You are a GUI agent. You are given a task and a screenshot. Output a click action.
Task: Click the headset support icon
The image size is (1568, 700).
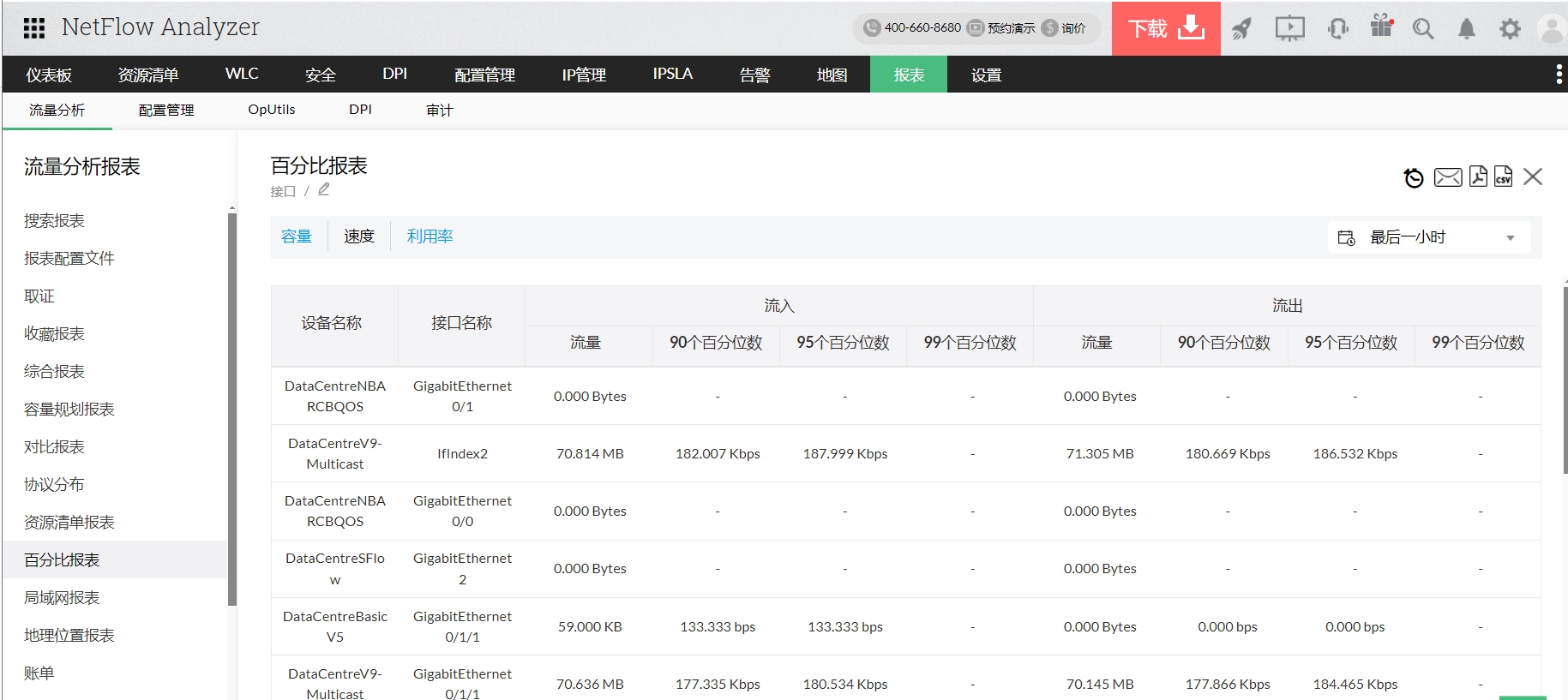click(1337, 29)
